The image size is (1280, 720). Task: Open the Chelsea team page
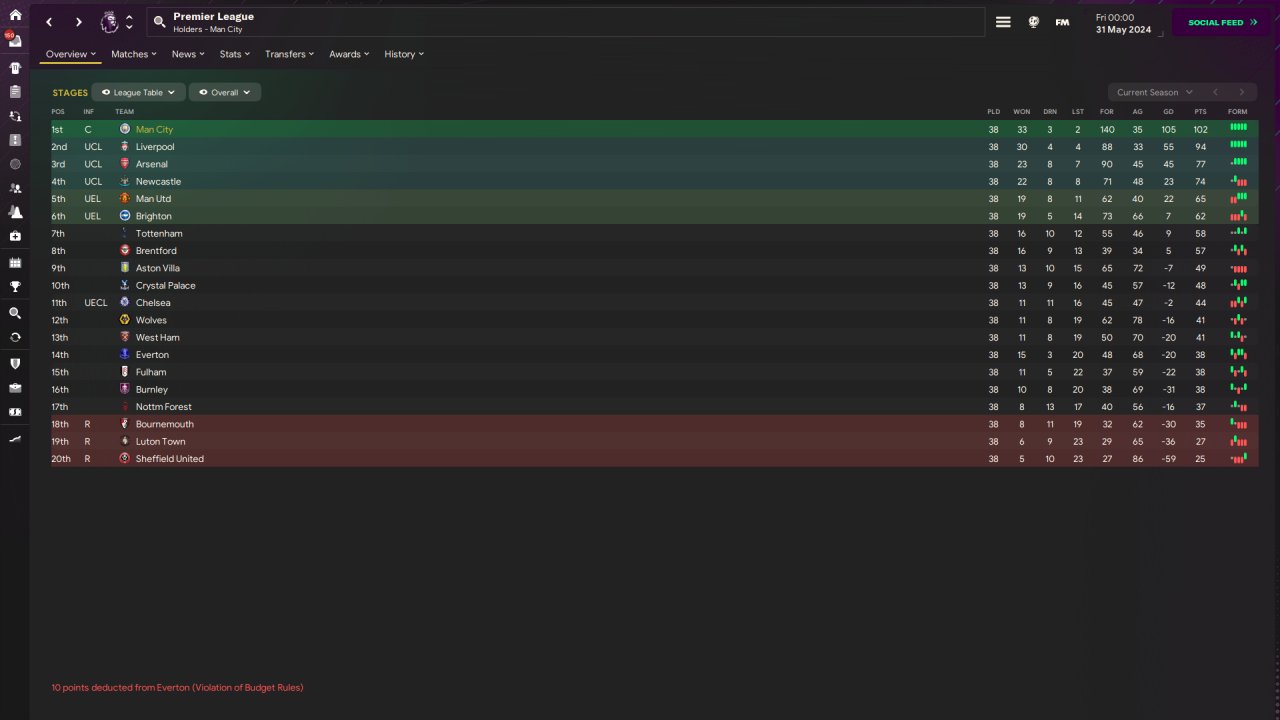point(153,303)
